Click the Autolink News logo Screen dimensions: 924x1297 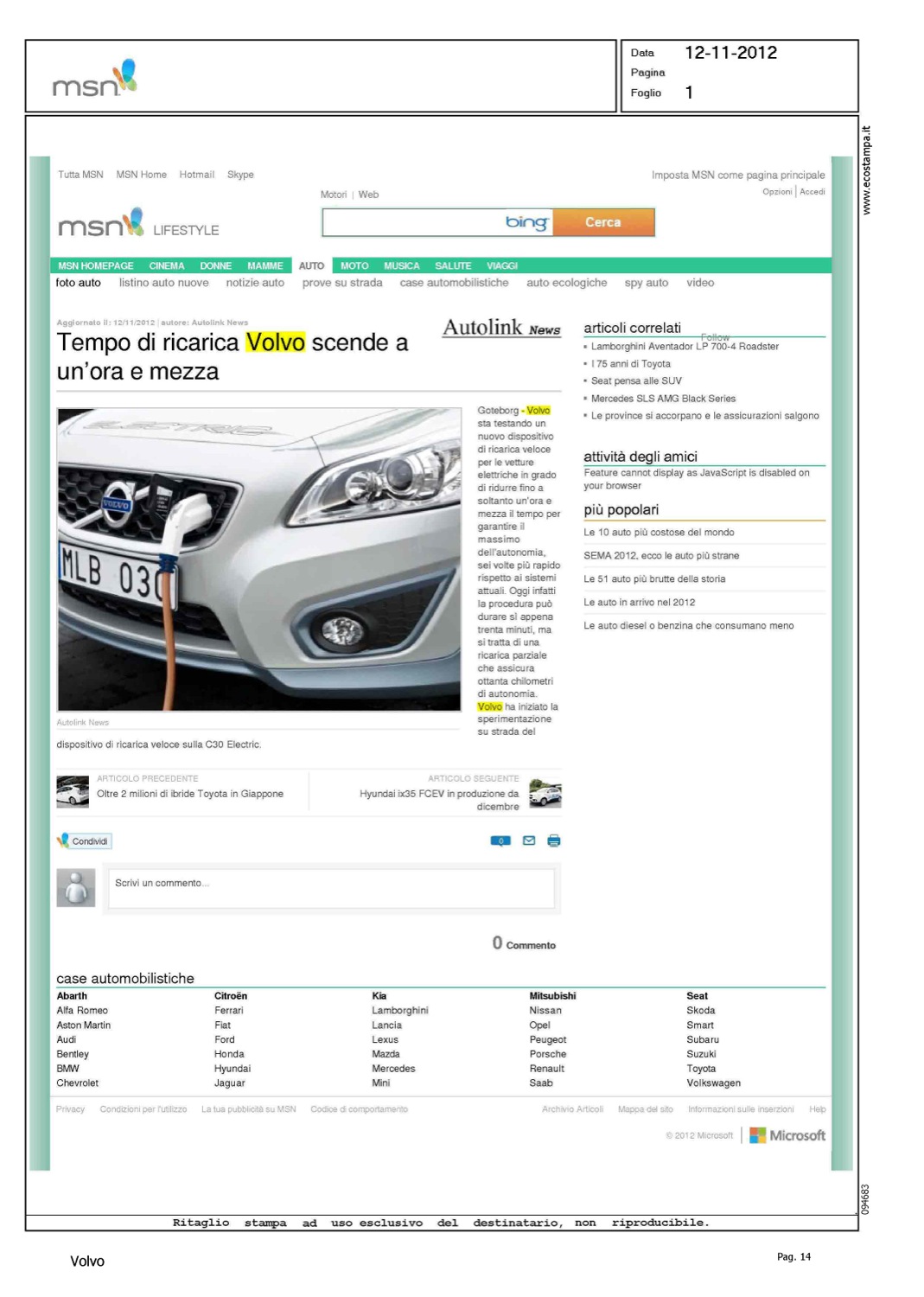pos(501,329)
